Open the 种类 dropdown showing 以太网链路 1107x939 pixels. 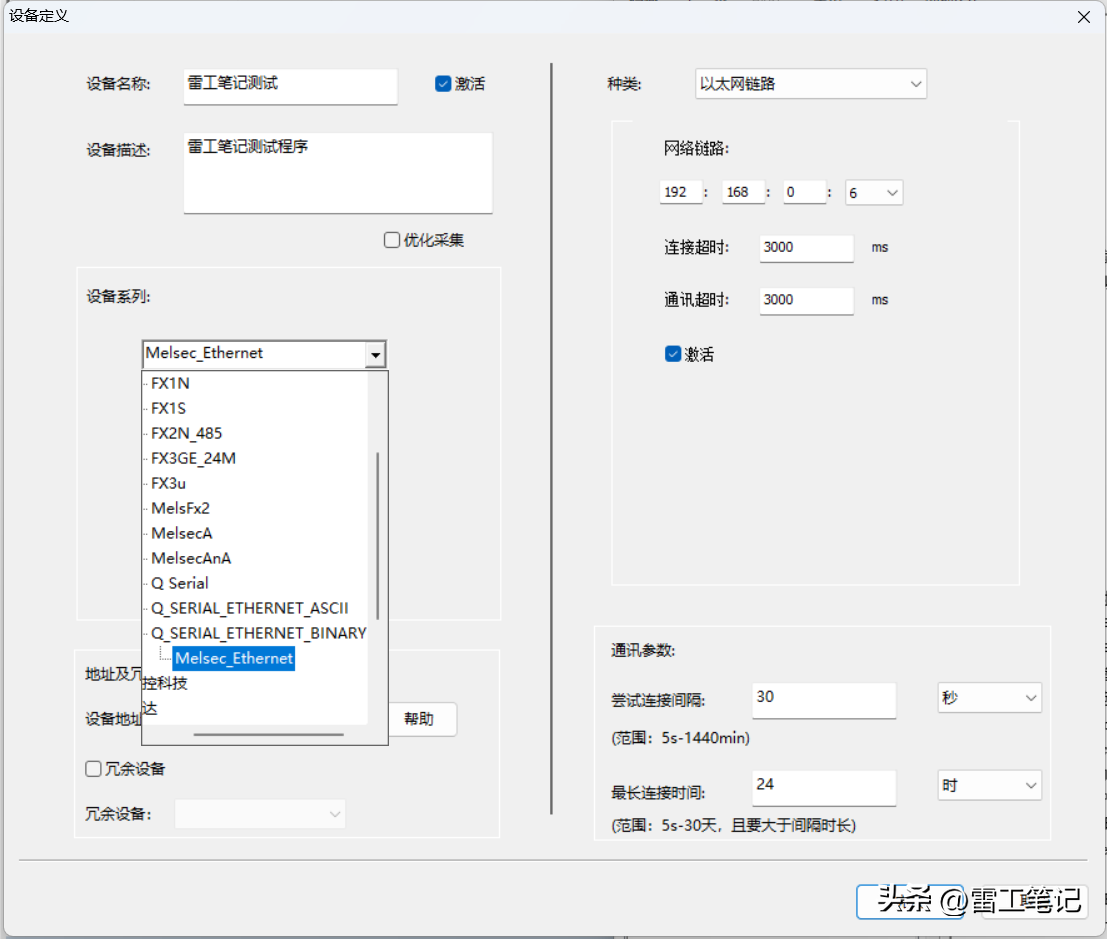810,84
